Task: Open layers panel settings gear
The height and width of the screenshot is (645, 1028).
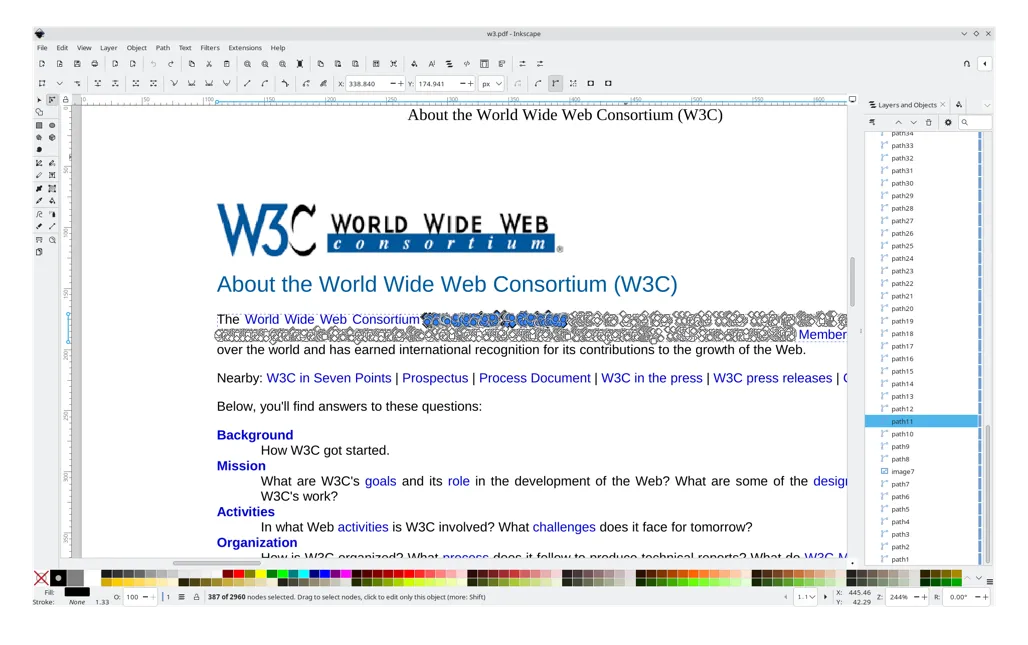Action: point(948,123)
